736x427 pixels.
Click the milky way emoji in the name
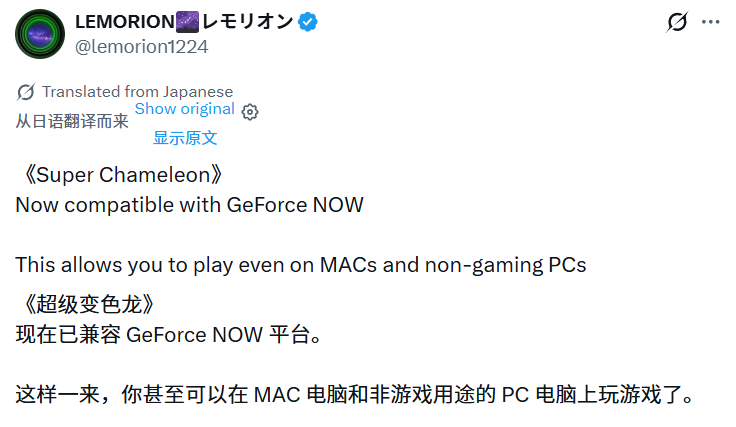pos(187,22)
